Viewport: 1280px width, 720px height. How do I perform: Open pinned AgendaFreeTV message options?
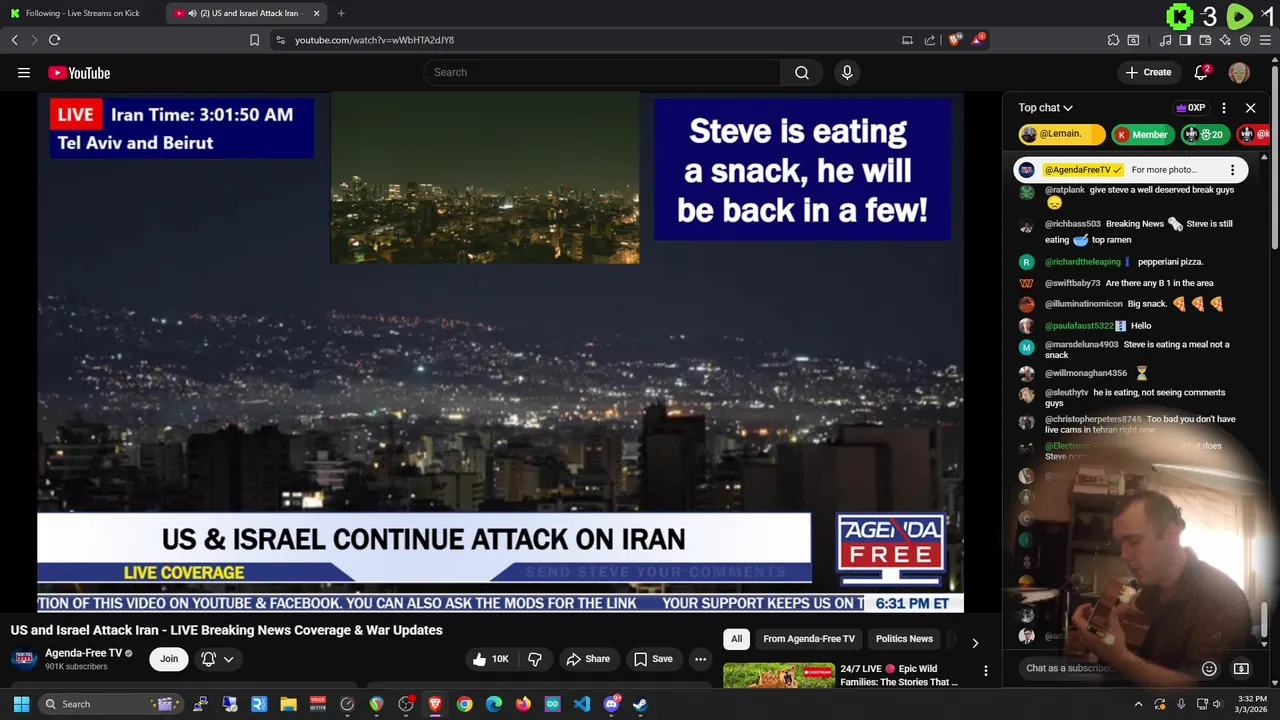click(x=1232, y=170)
